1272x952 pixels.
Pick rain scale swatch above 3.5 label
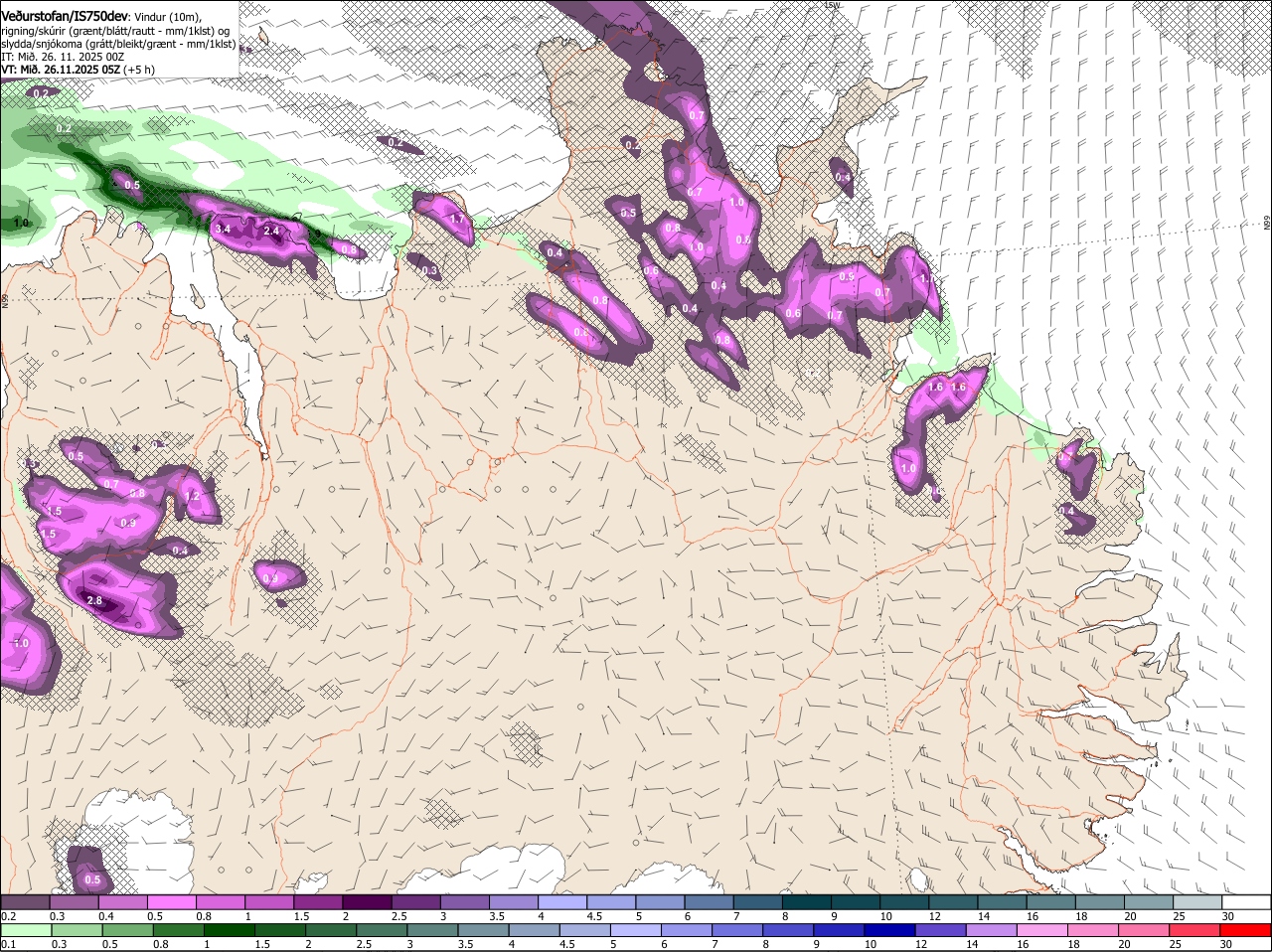(x=485, y=930)
